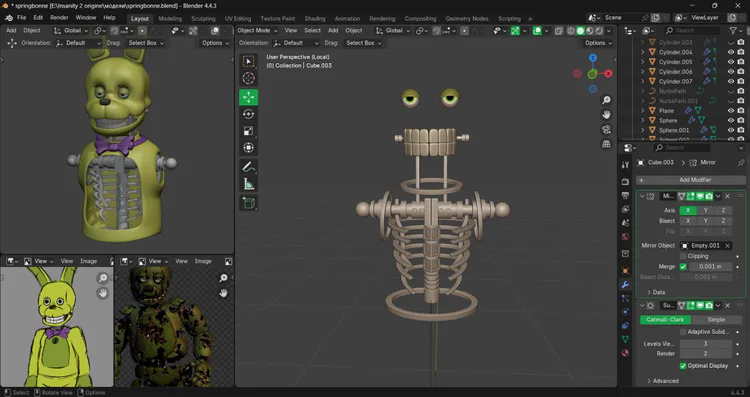Choose the Rotate tool
This screenshot has height=397, width=750.
click(248, 114)
